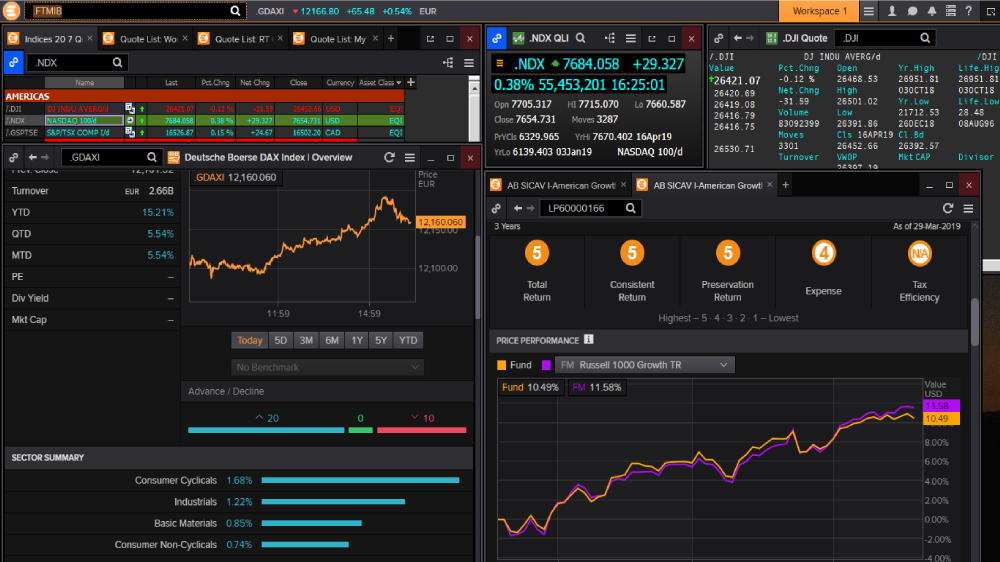Search from the top .FTMIB box

[135, 11]
